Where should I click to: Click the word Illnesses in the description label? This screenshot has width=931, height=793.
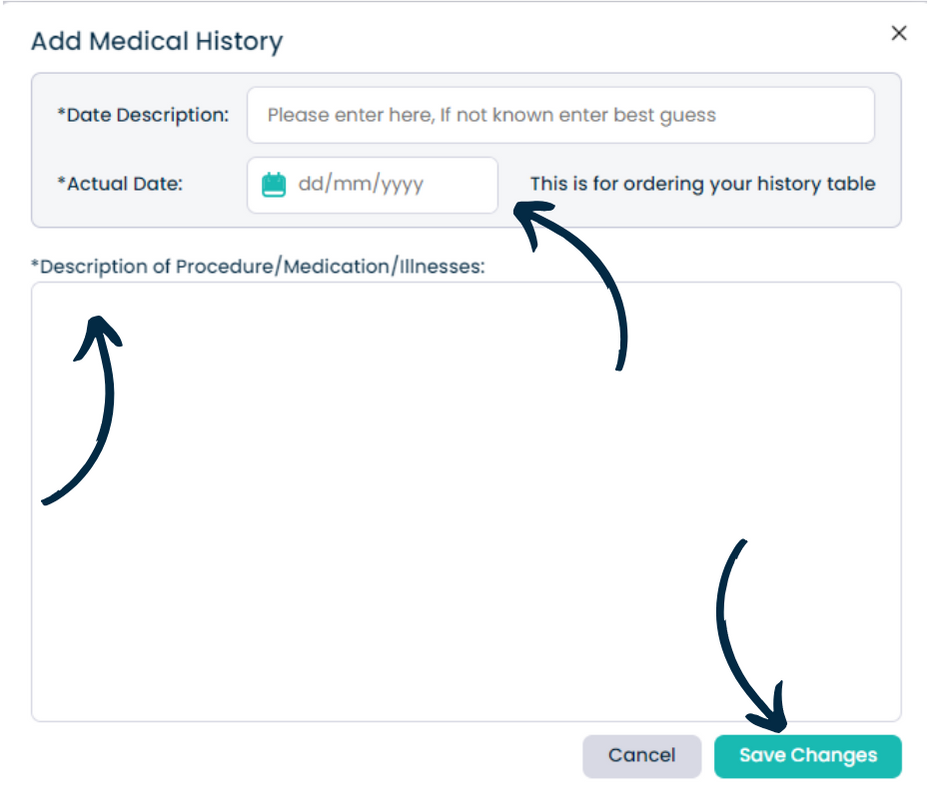point(442,267)
